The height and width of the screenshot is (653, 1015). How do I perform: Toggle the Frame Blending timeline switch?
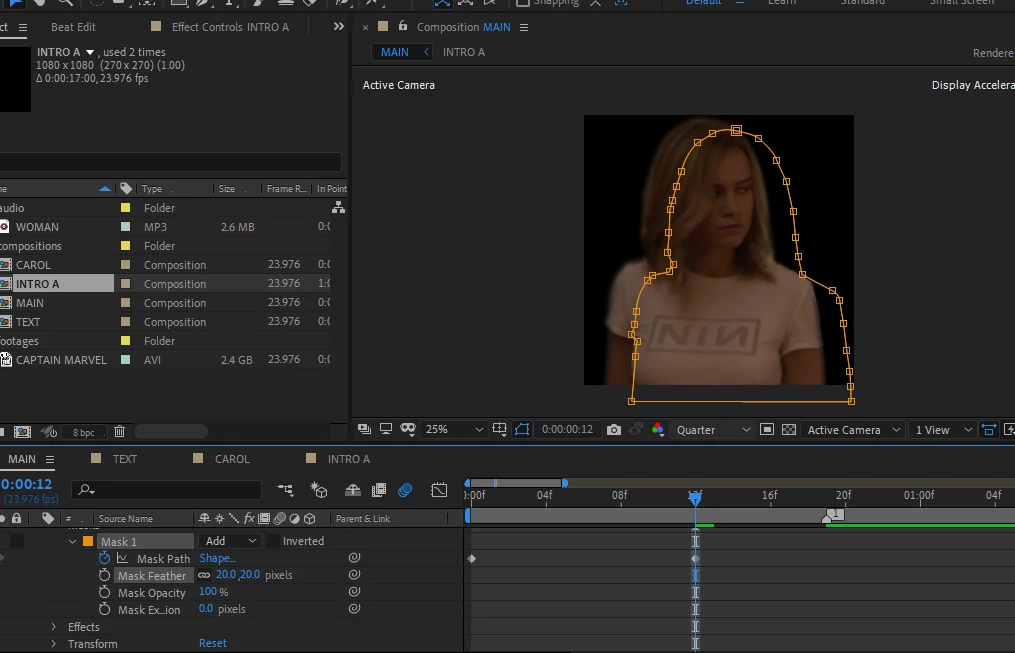(x=379, y=490)
